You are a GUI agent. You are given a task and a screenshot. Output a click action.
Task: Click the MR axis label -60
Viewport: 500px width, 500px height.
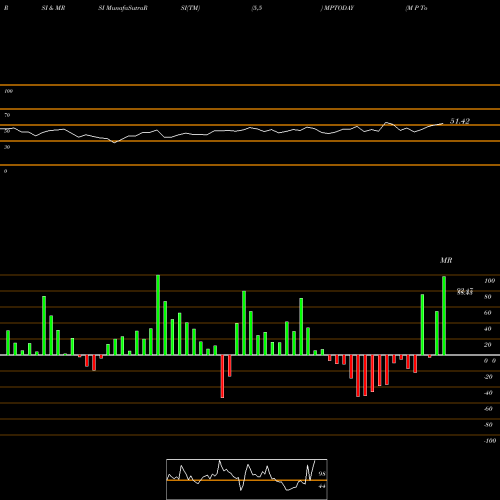click(x=488, y=409)
